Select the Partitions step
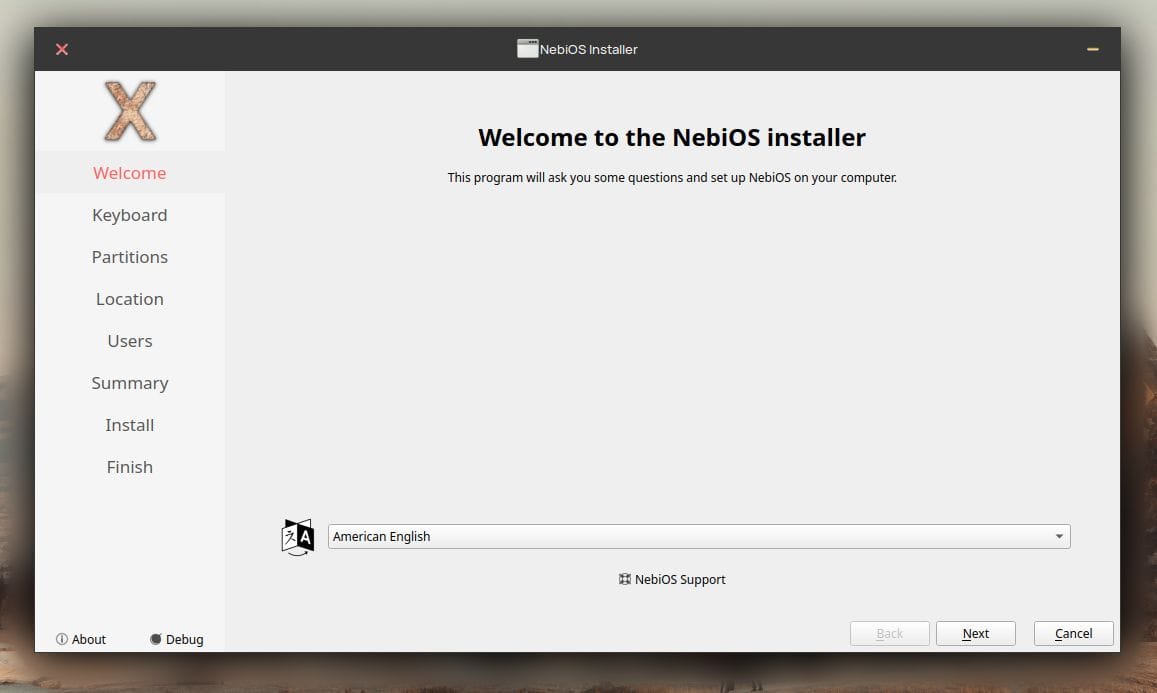This screenshot has height=693, width=1157. coord(130,257)
